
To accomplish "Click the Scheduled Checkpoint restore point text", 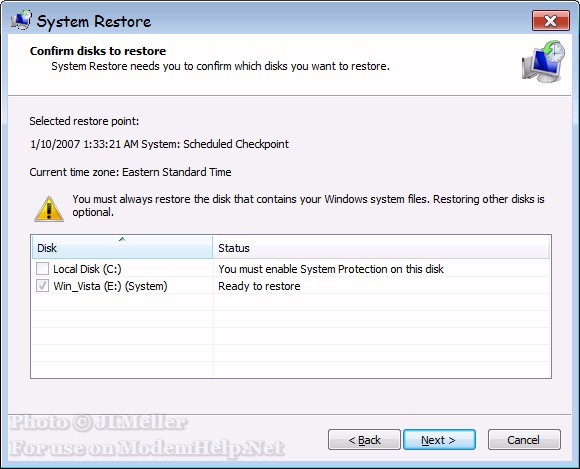I will tap(159, 144).
